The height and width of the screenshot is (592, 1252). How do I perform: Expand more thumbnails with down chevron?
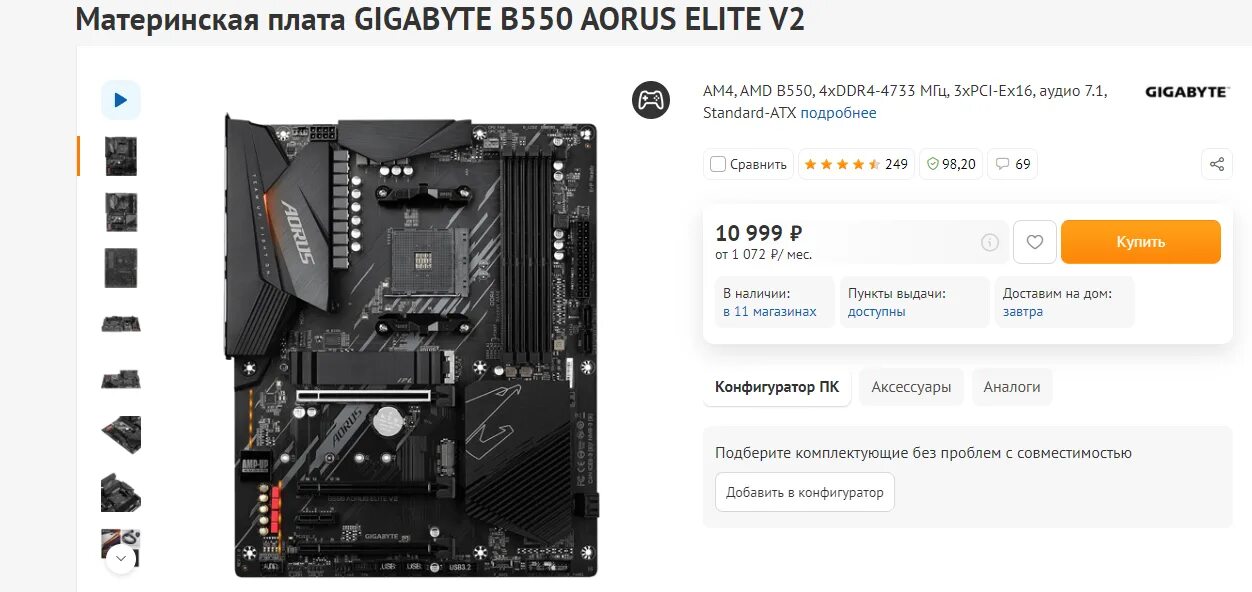pos(121,557)
